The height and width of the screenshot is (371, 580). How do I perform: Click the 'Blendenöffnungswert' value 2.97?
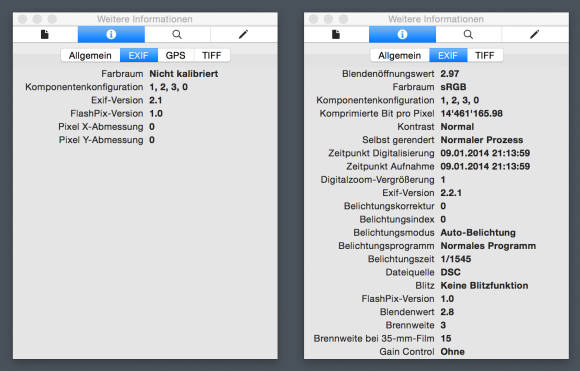point(449,74)
